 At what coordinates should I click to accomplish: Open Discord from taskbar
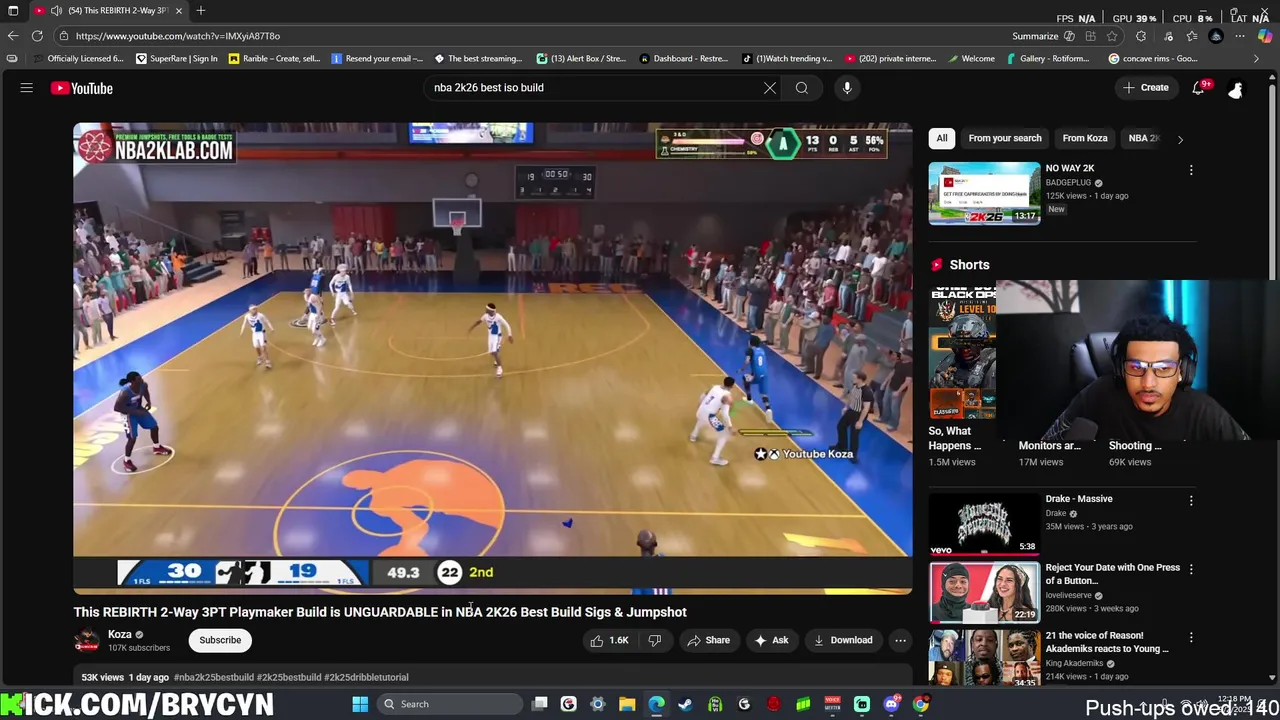coord(891,704)
